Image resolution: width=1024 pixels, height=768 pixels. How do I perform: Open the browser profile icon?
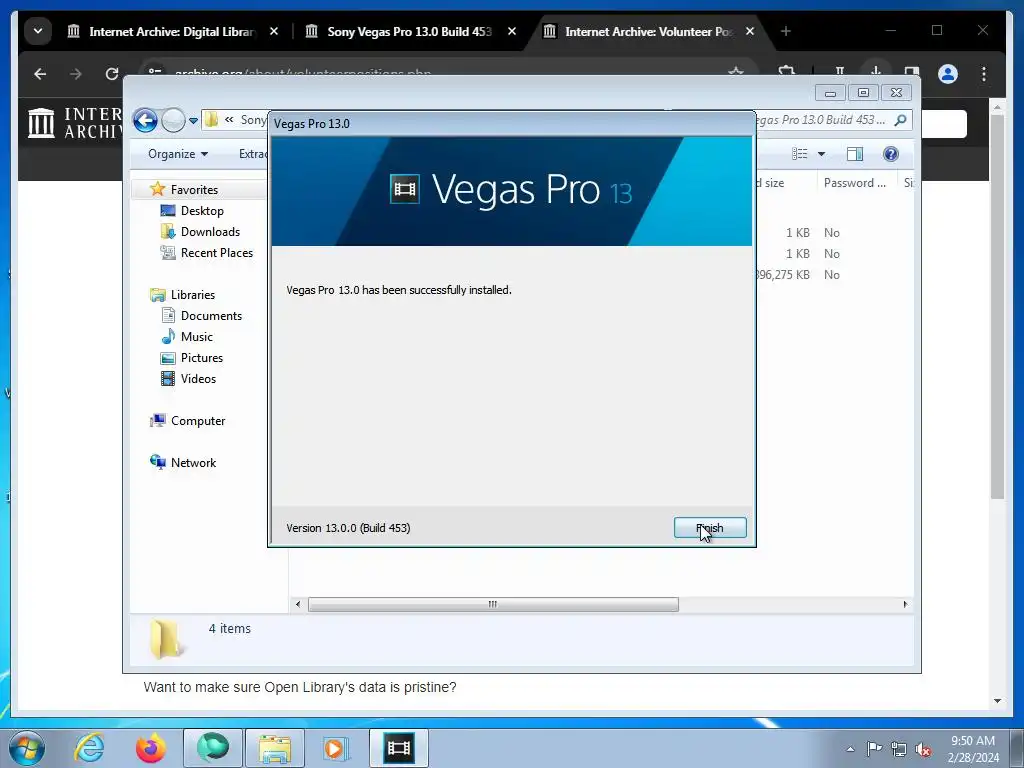pos(948,74)
